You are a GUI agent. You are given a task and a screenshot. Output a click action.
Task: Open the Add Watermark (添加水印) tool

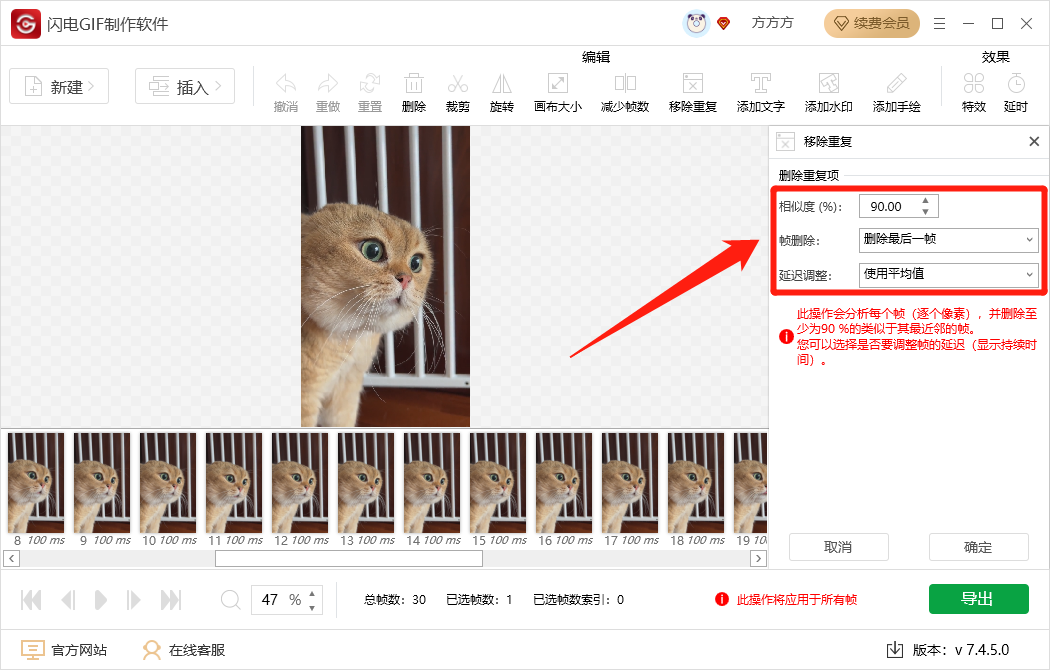(x=829, y=84)
